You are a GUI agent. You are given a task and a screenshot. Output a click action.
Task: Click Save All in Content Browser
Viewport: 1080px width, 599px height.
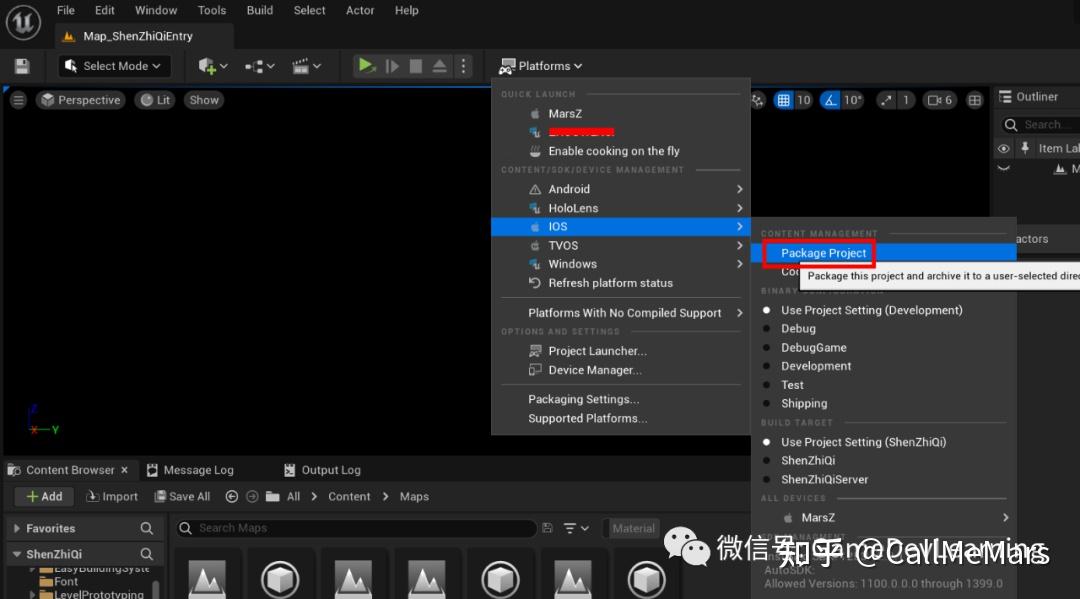[x=182, y=496]
